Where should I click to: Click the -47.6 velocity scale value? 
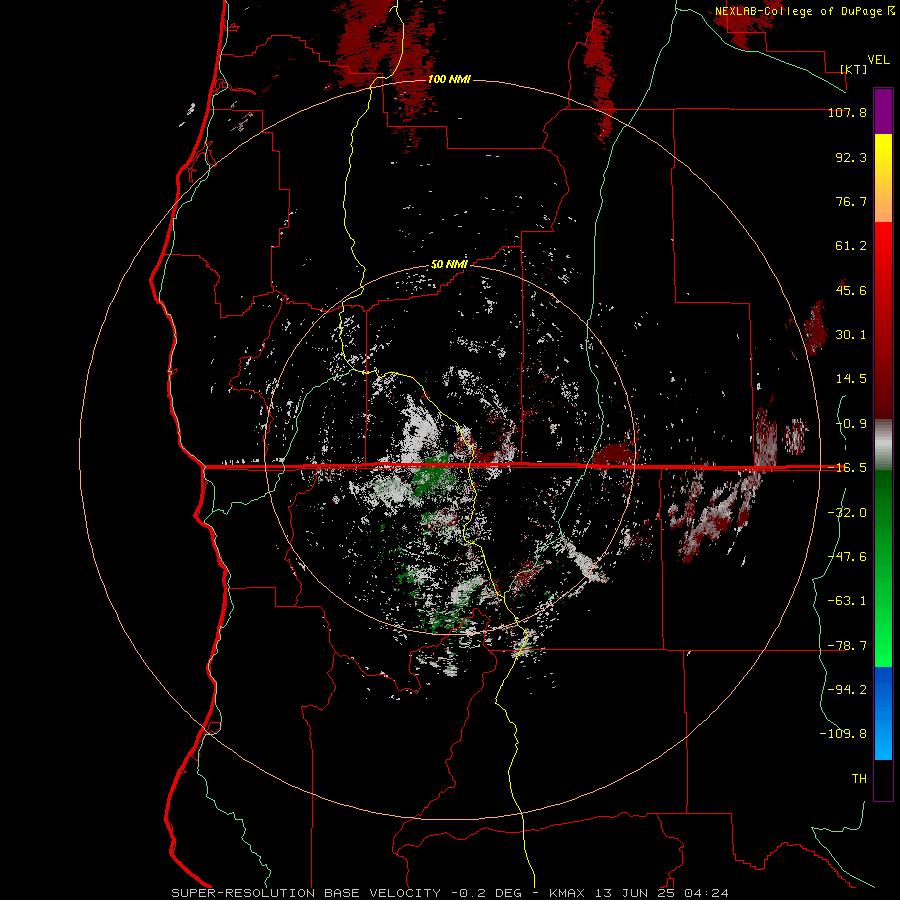pos(847,557)
